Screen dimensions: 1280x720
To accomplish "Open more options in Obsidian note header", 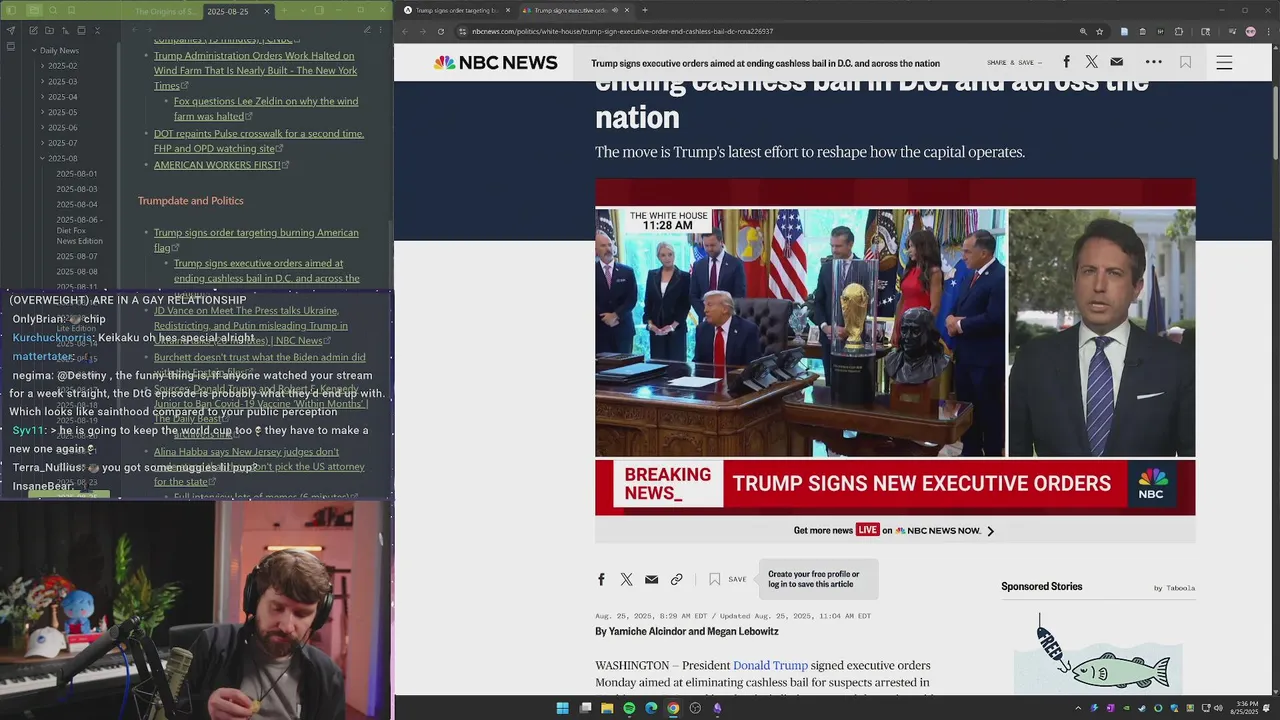I will click(x=382, y=30).
